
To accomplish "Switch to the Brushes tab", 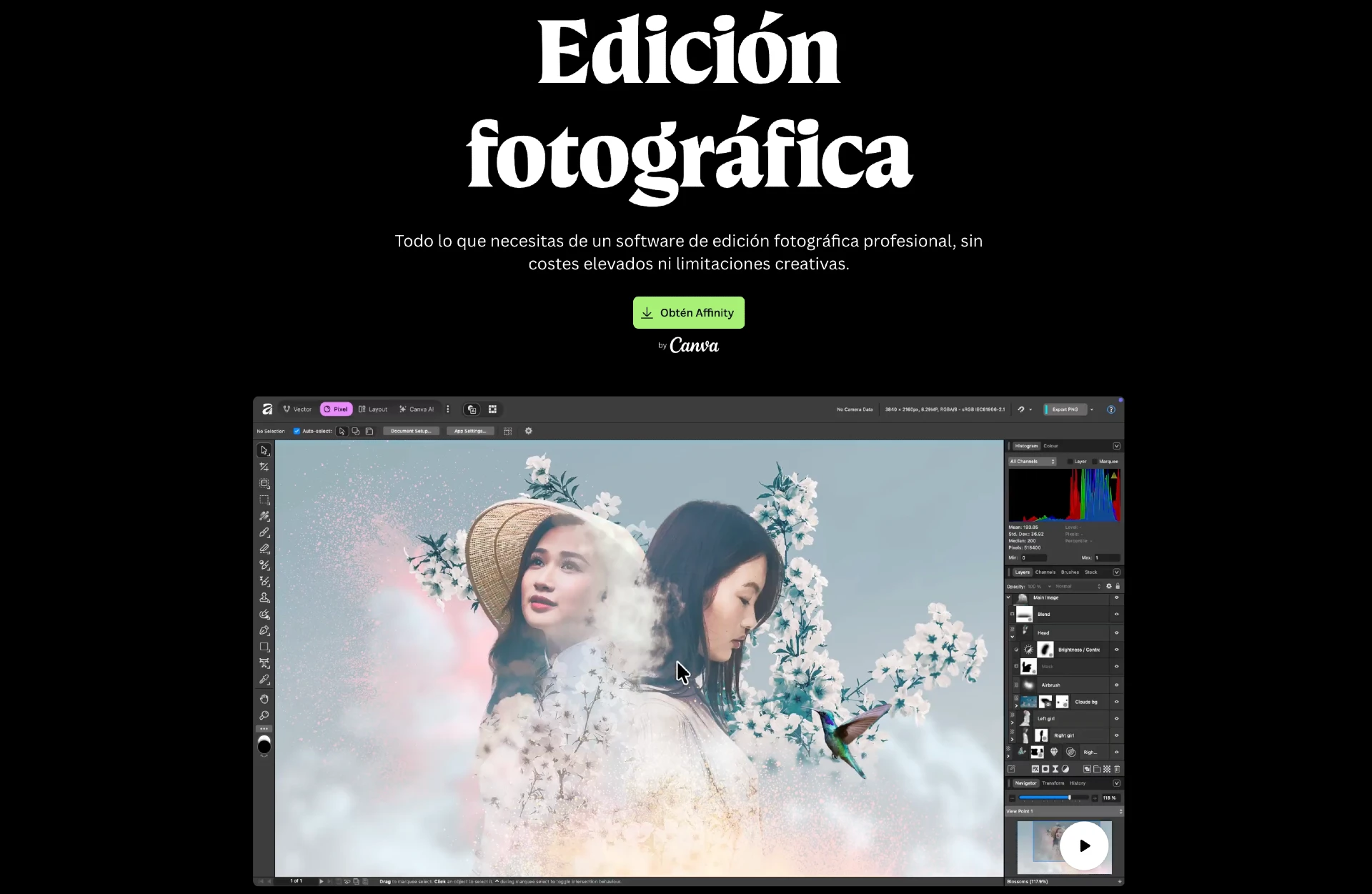I will tap(1070, 572).
